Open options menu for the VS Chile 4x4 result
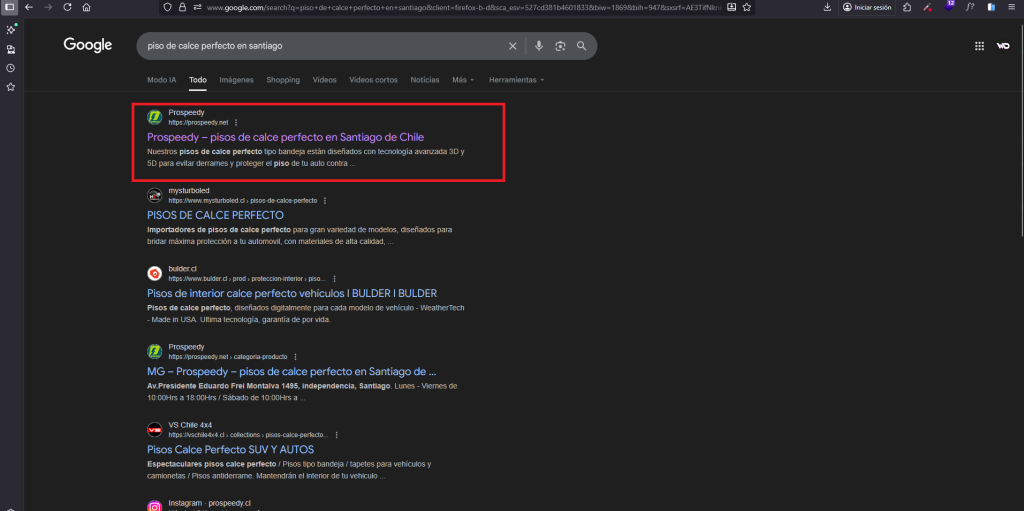This screenshot has height=511, width=1024. click(336, 435)
